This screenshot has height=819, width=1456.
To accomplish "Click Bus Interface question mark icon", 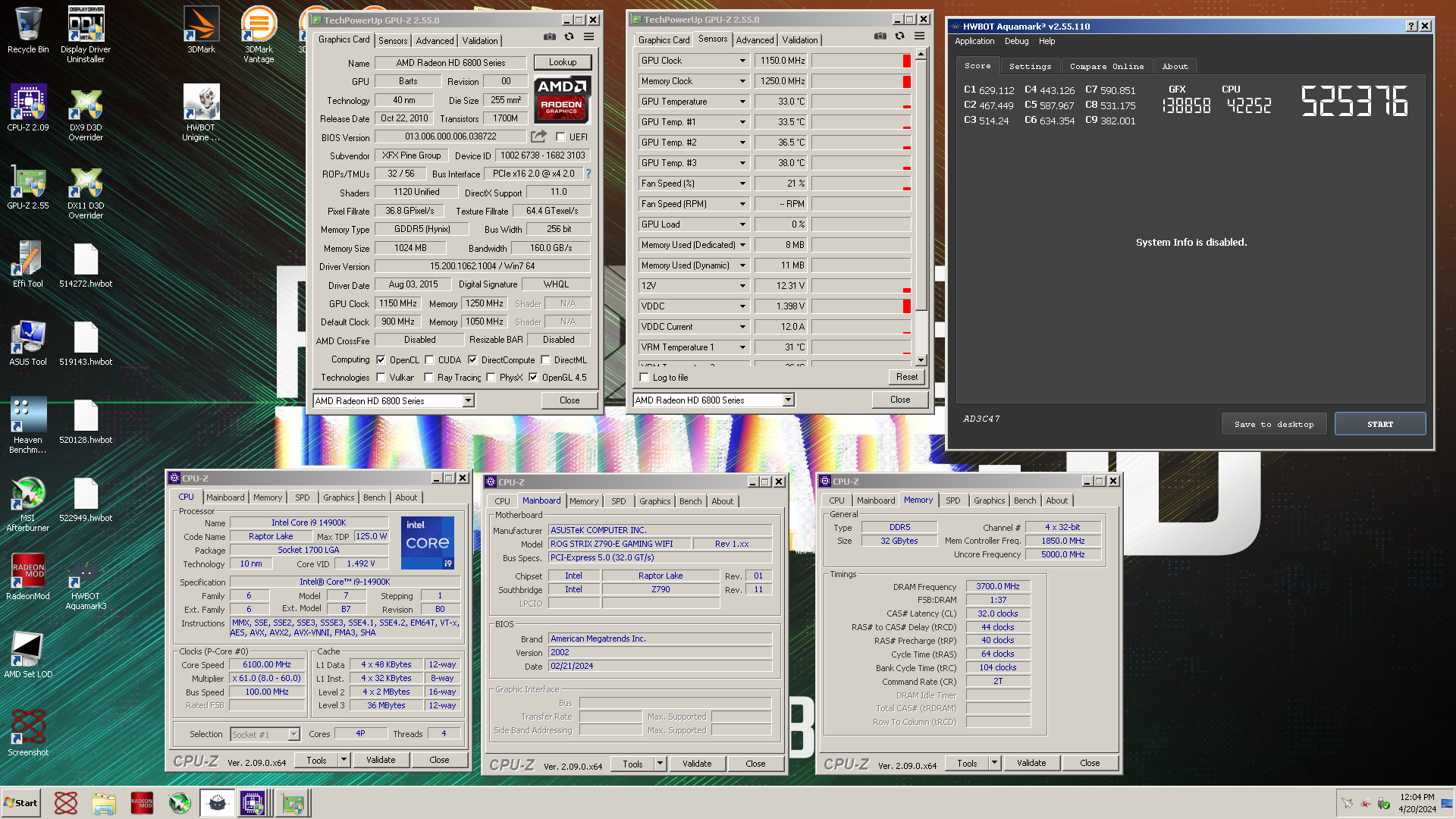I will [x=588, y=174].
